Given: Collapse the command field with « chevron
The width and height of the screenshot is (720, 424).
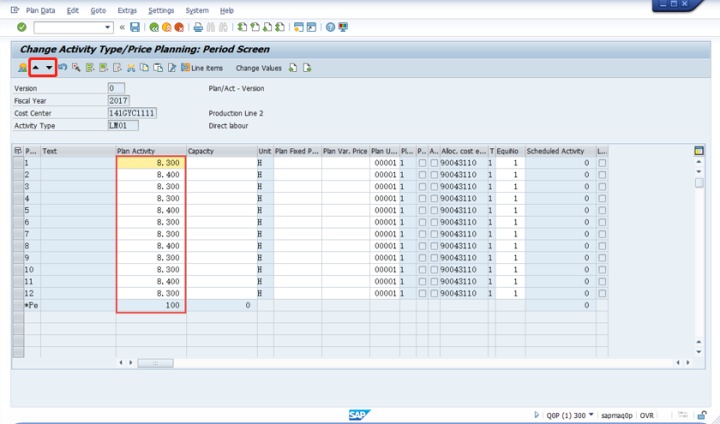Looking at the screenshot, I should (122, 28).
